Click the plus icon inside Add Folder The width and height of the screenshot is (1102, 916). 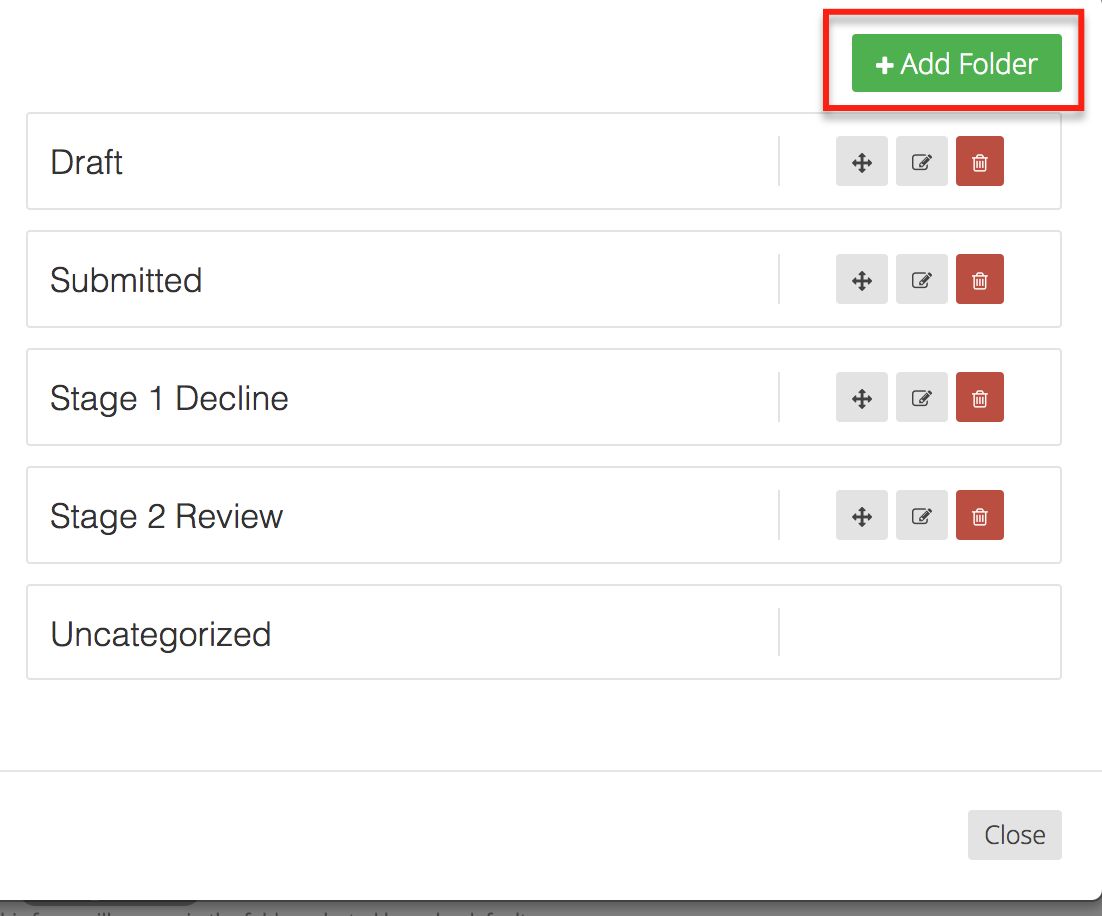coord(884,63)
